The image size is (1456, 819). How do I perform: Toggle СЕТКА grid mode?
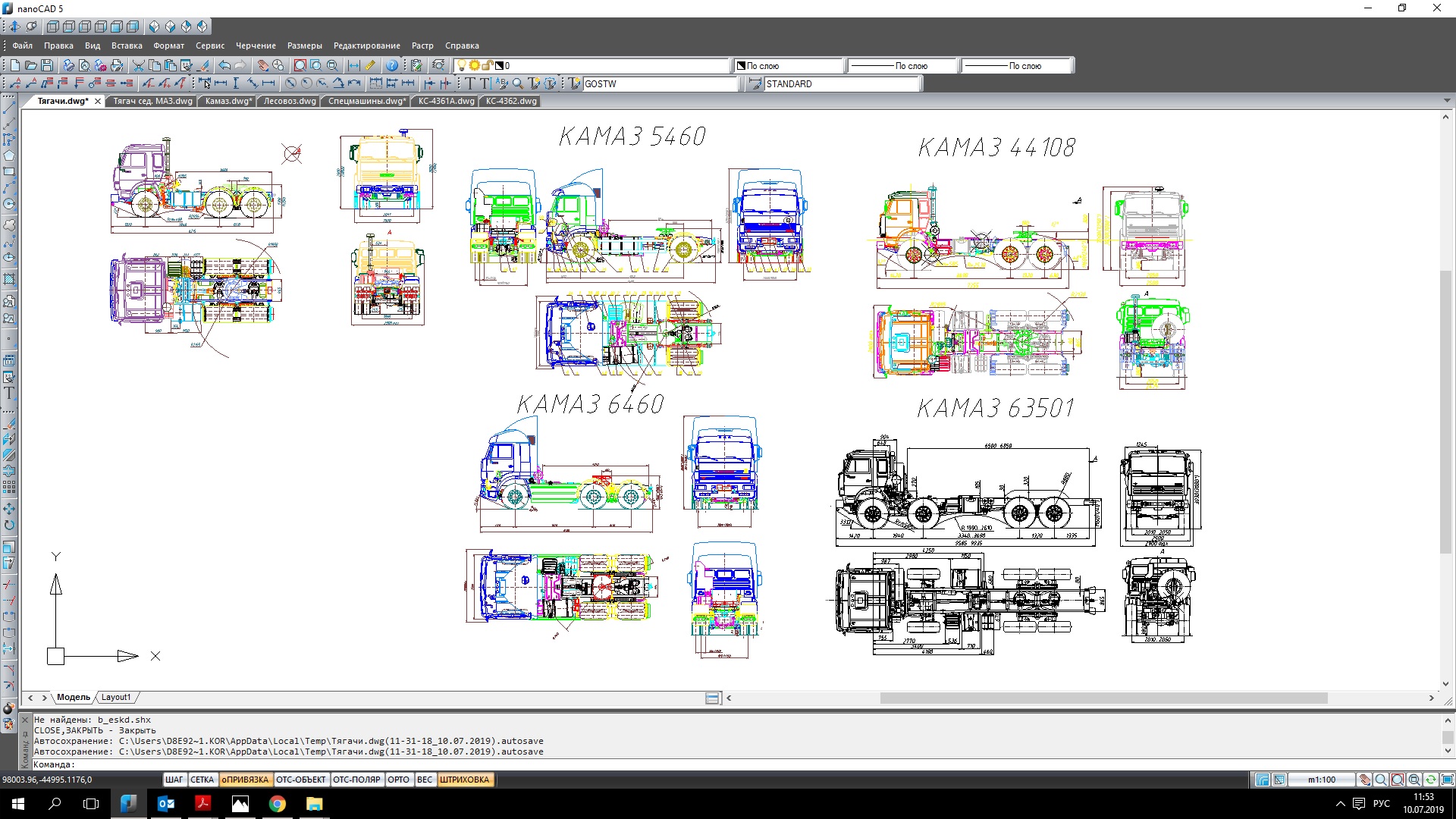tap(202, 780)
